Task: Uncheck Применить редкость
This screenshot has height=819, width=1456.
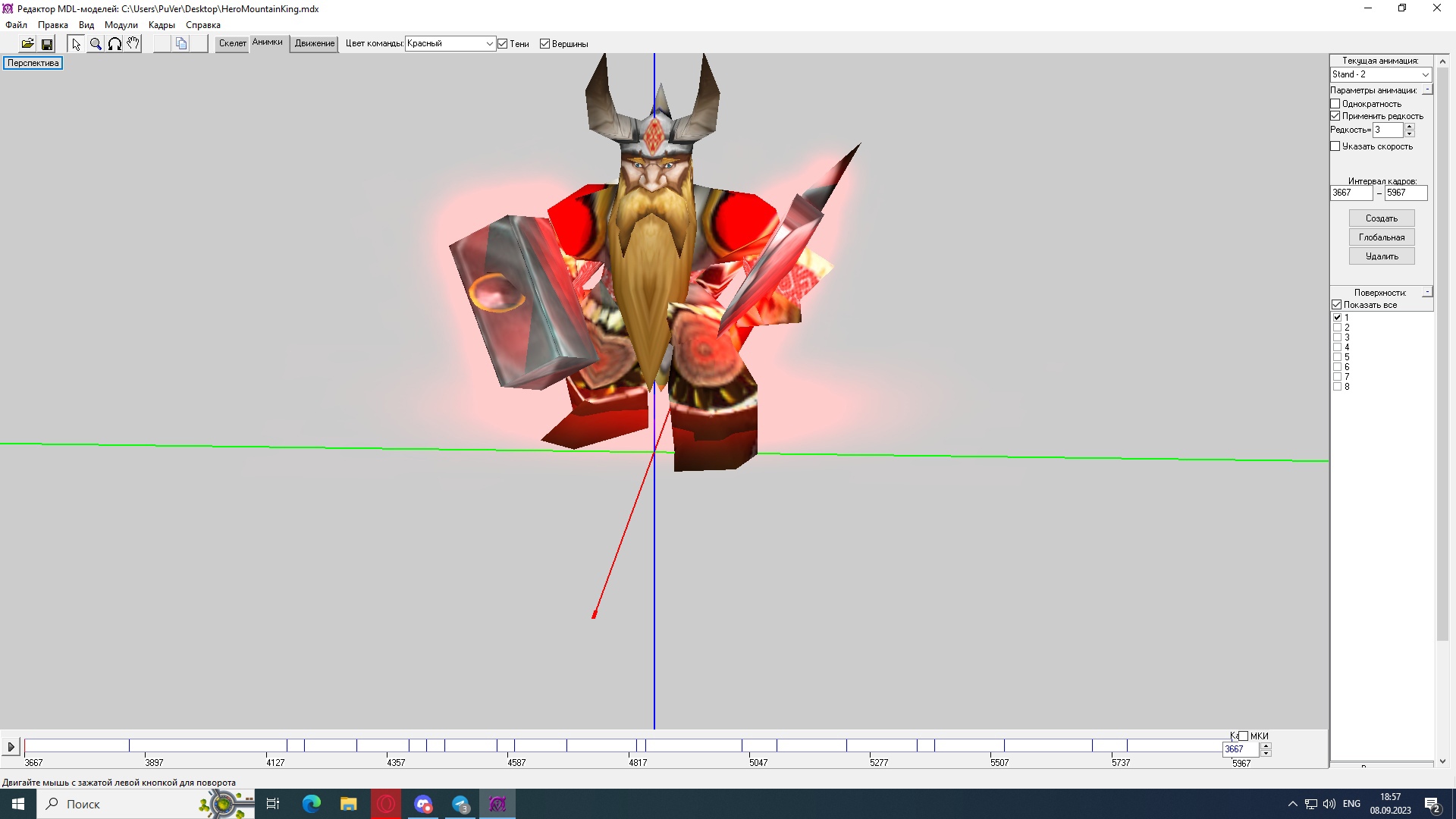Action: 1335,116
